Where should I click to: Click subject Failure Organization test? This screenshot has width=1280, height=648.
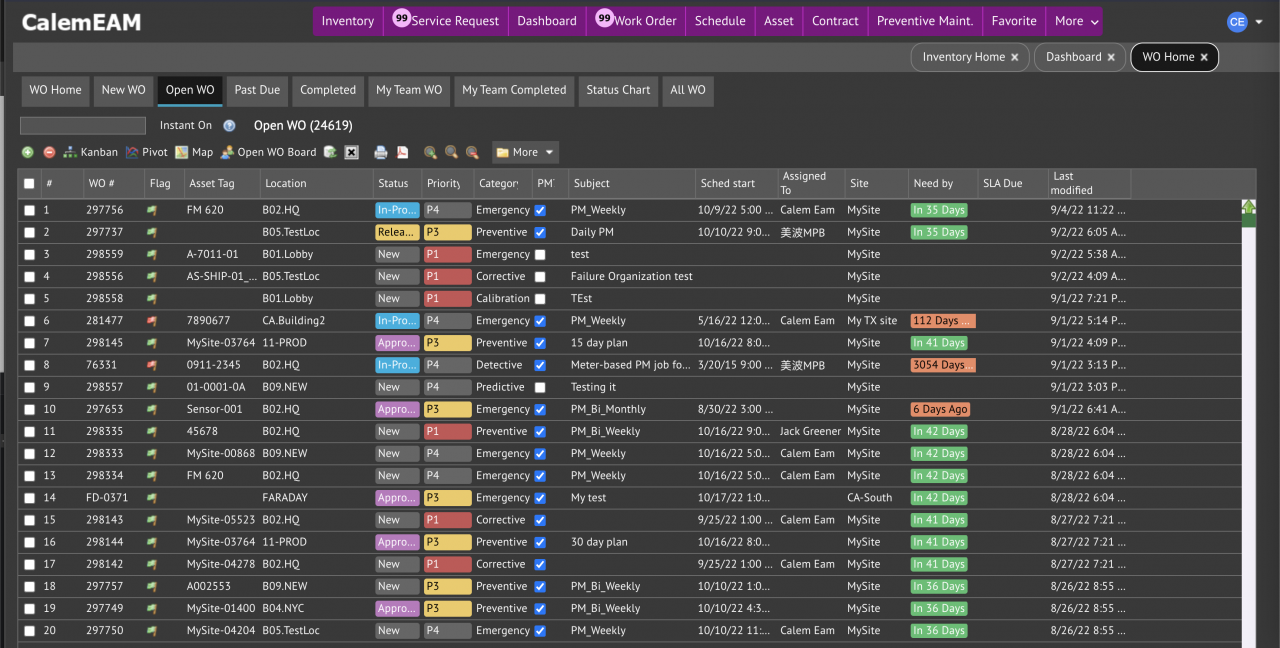[x=632, y=277]
